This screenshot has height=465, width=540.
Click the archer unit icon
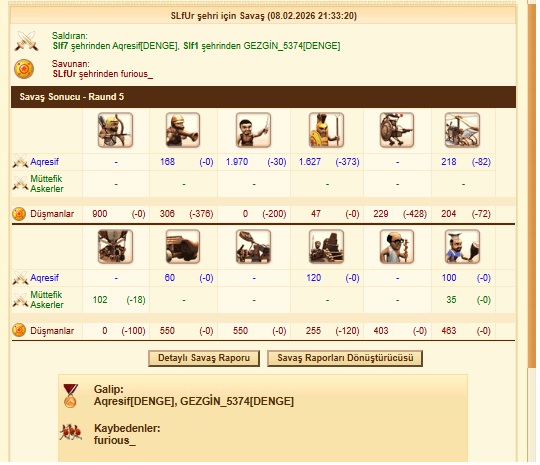point(115,130)
